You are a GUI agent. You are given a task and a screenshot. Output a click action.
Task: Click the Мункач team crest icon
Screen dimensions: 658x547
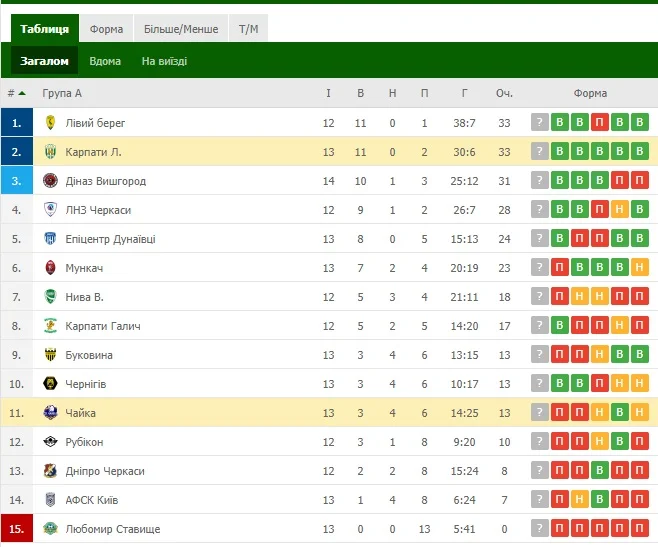[50, 268]
